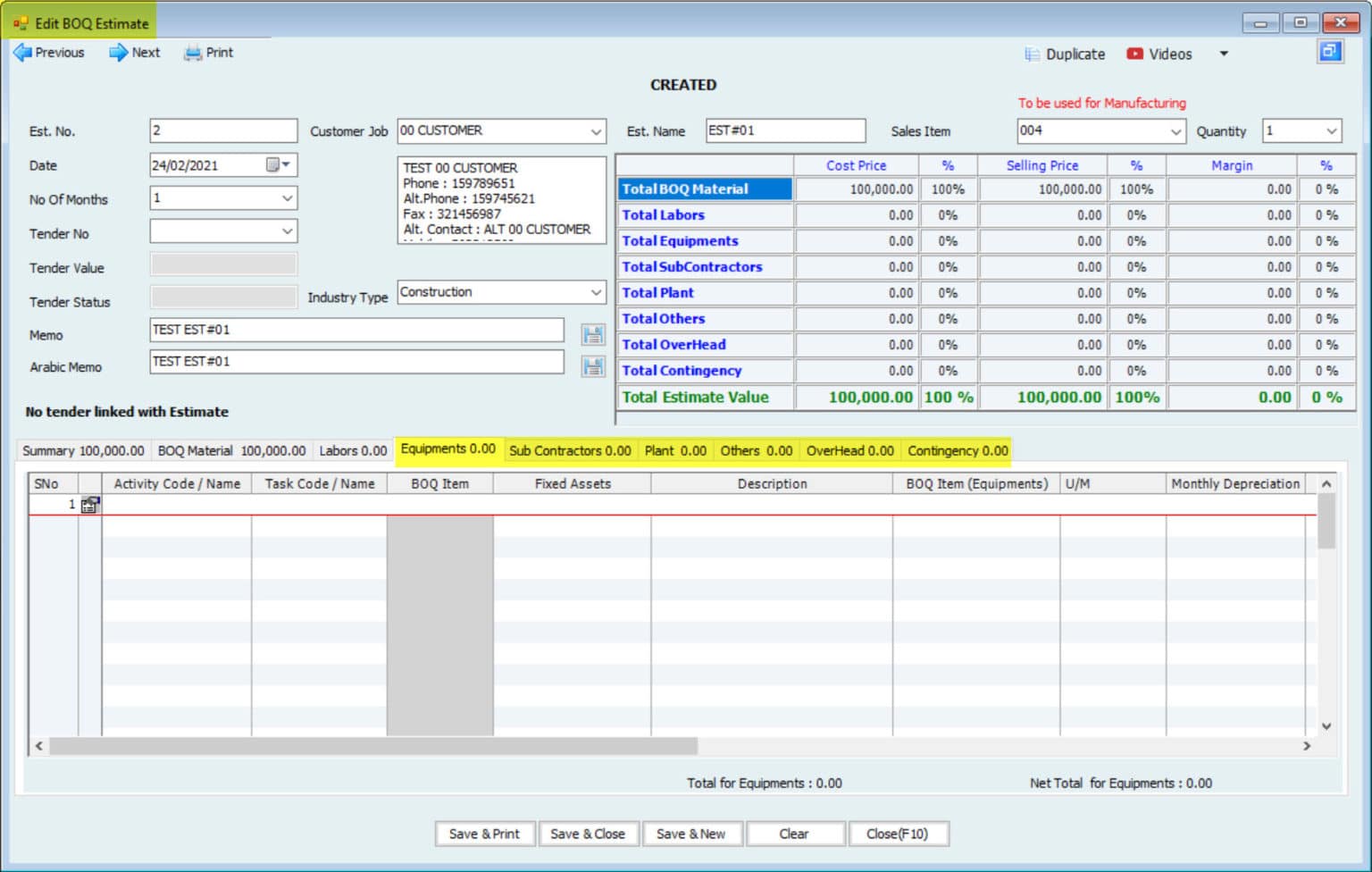Screen dimensions: 1372x872
Task: Click the Activity Code / Name column header
Action: (177, 483)
